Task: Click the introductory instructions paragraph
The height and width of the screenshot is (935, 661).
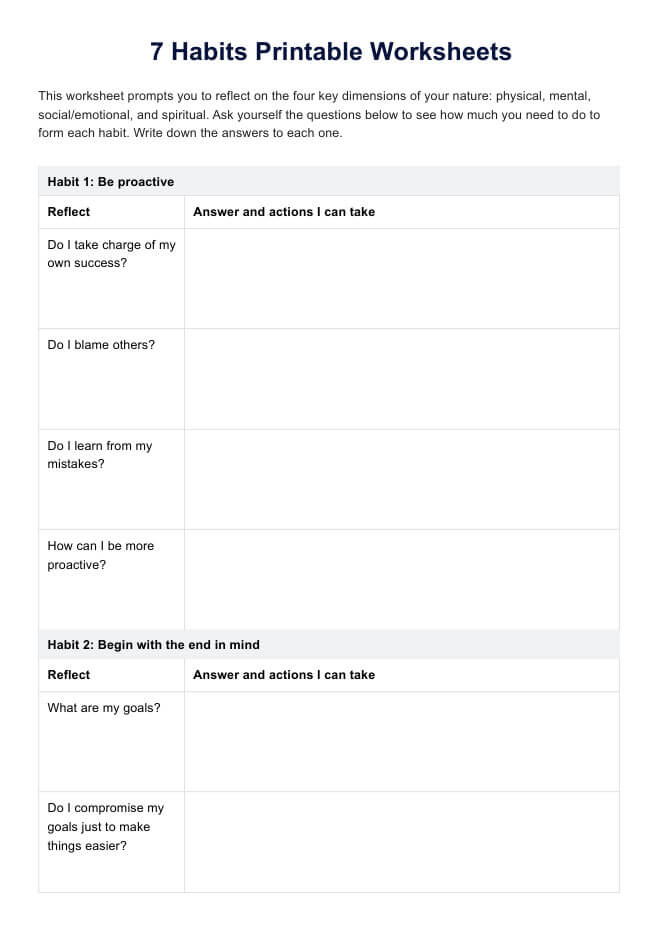Action: (320, 115)
